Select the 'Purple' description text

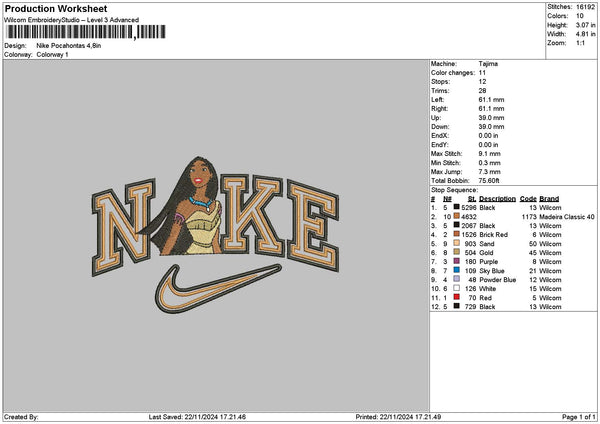[489, 262]
